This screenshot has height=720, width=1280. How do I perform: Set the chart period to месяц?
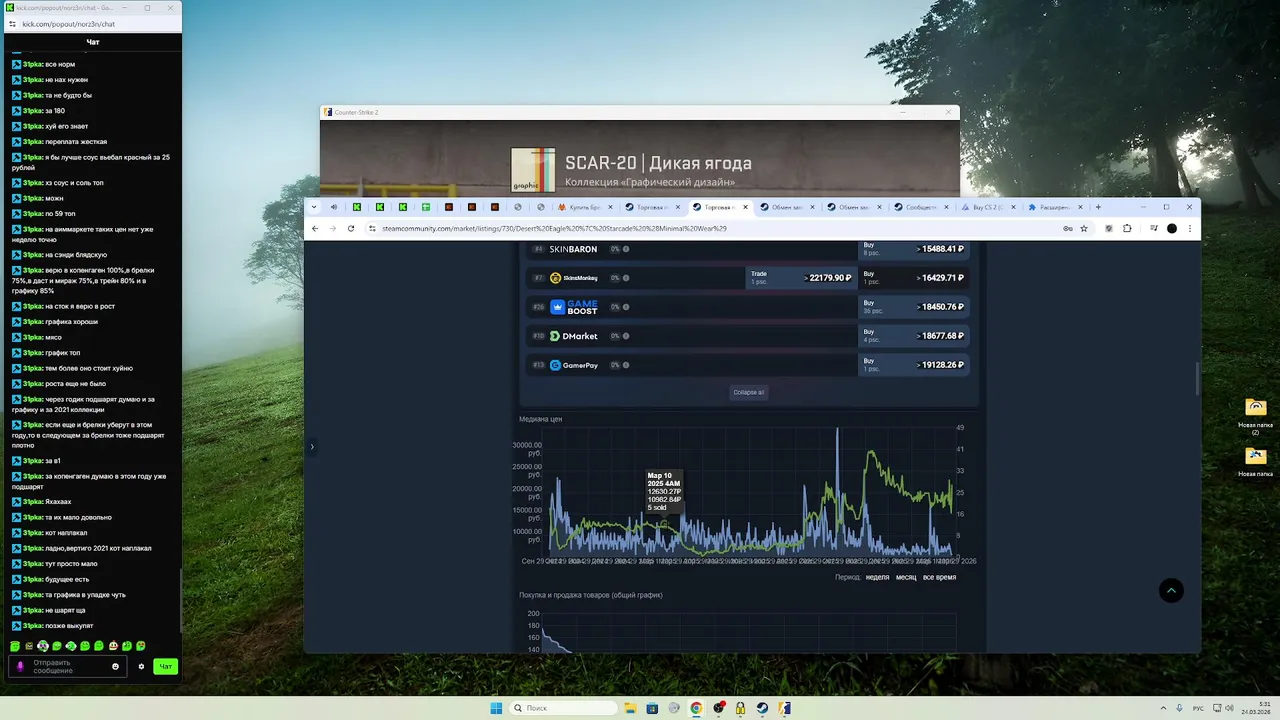tap(906, 577)
